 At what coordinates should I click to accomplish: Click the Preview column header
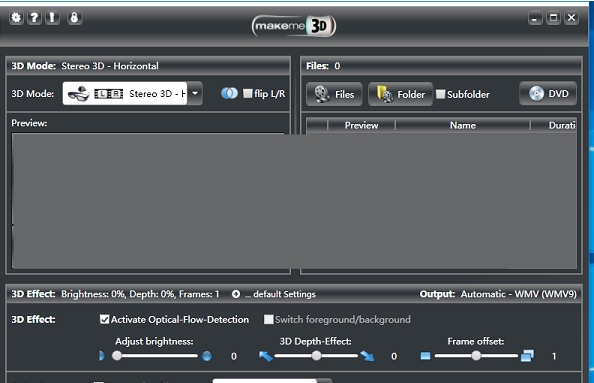pos(361,125)
